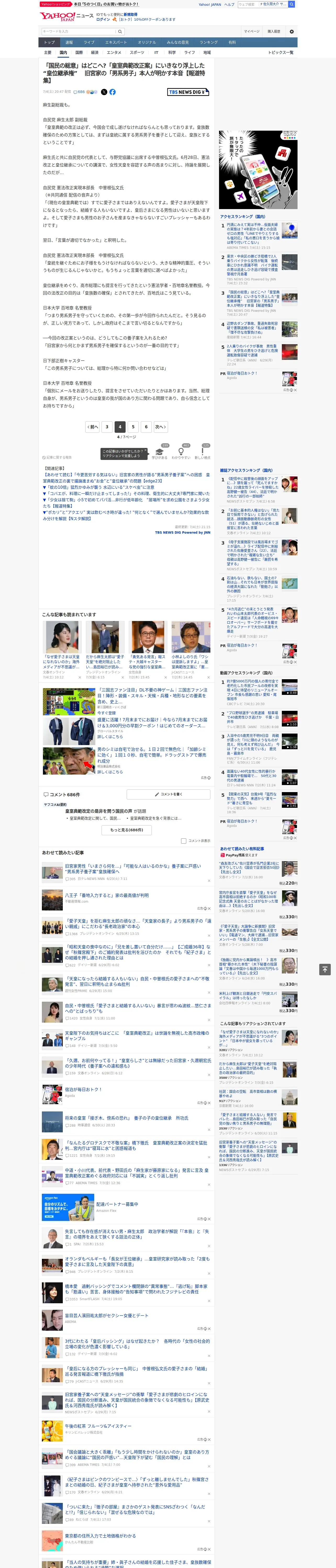
Task: Open the オリジナル navigation tab
Action: 147,43
